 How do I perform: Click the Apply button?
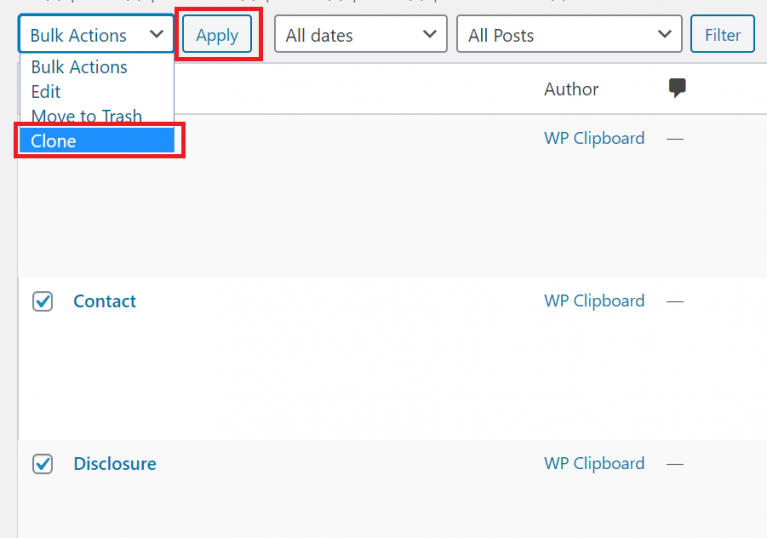point(217,35)
